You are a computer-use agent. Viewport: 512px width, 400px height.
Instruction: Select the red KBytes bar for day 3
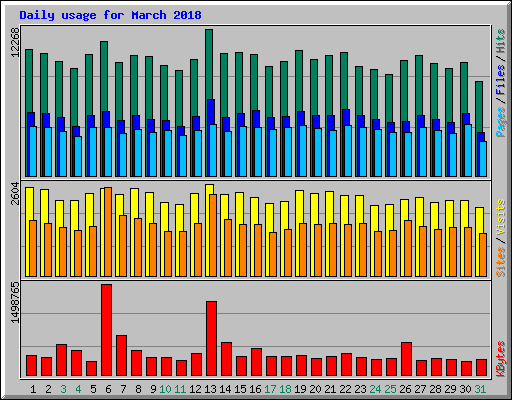point(61,360)
